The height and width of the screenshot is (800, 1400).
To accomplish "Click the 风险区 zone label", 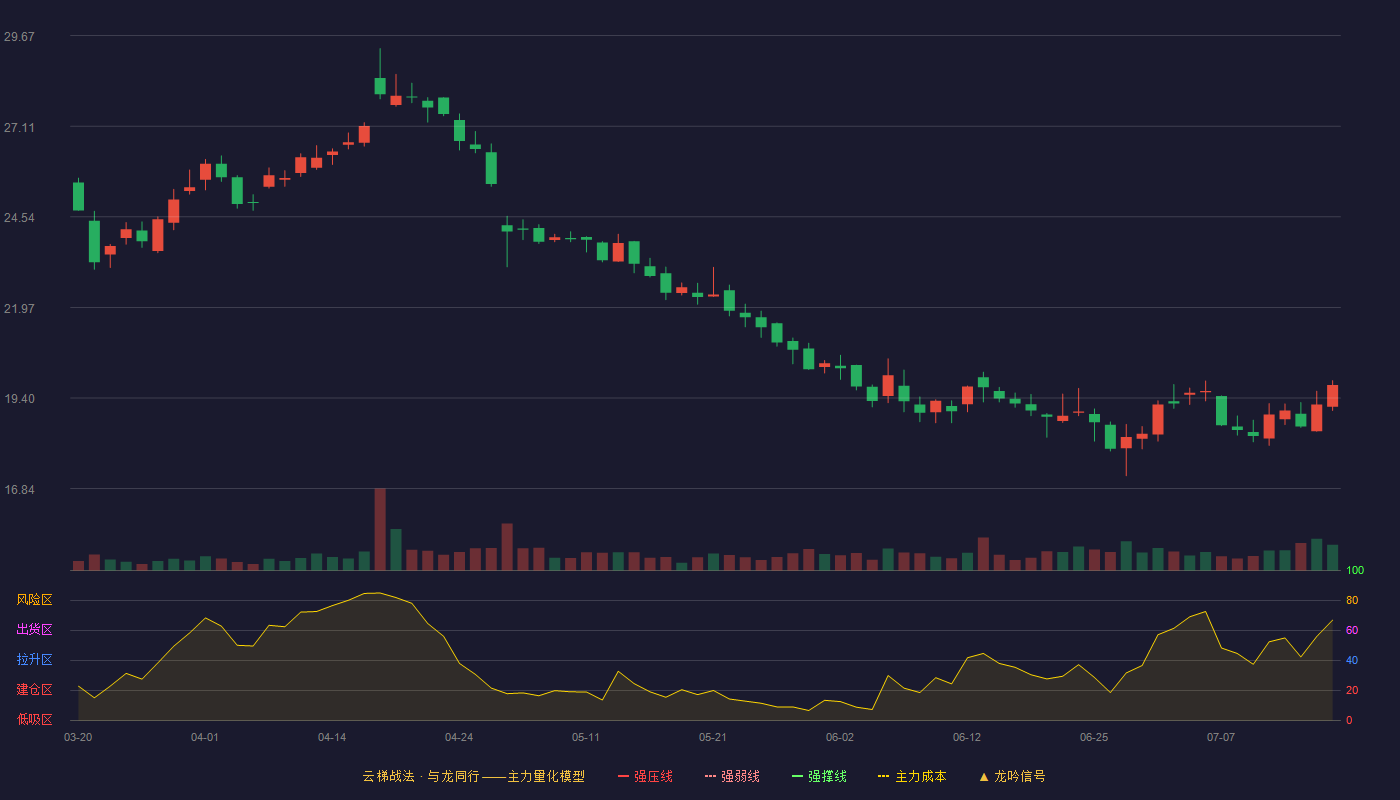I will [34, 600].
